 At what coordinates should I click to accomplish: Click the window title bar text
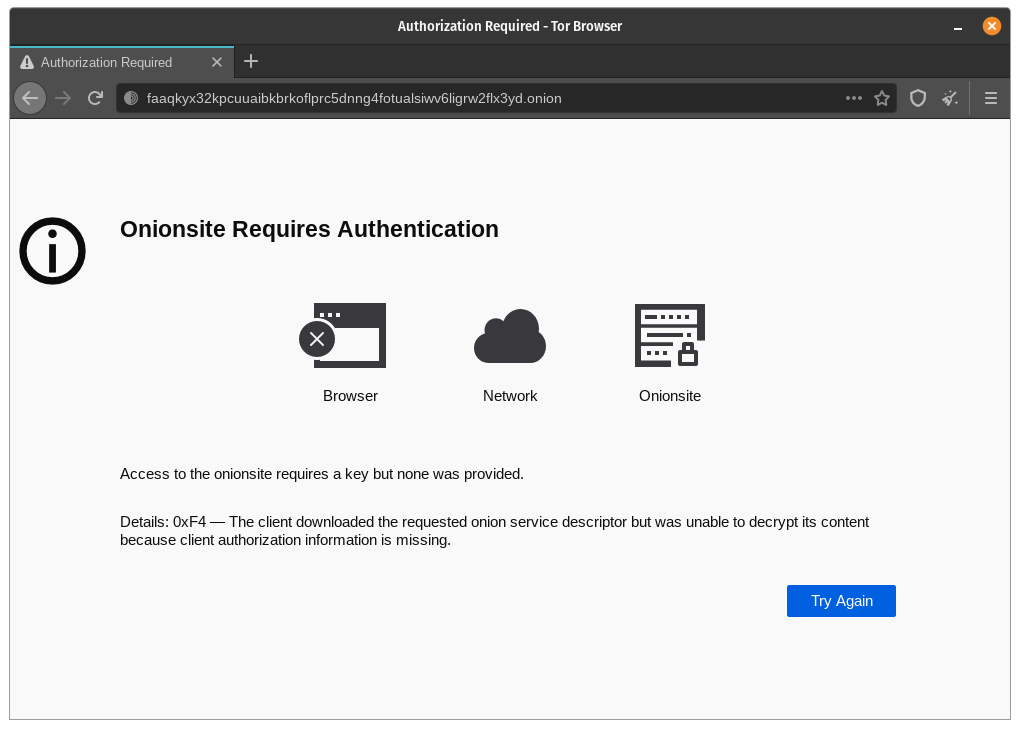click(509, 26)
